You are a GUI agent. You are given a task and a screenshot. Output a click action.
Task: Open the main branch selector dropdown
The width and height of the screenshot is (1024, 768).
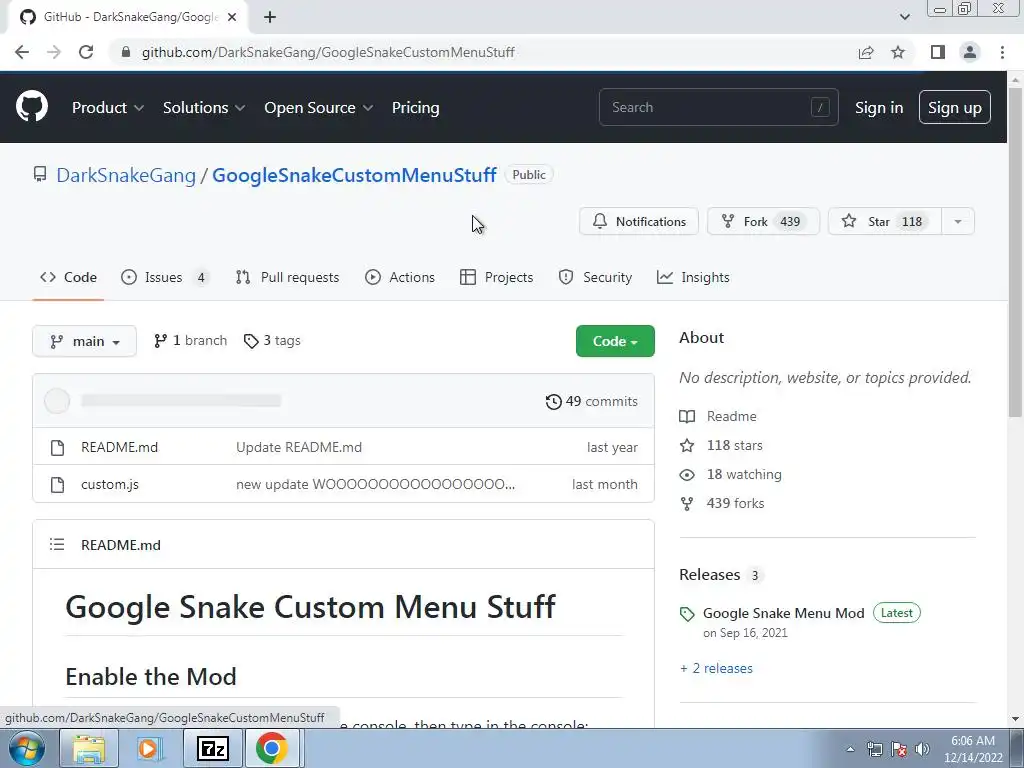tap(84, 341)
